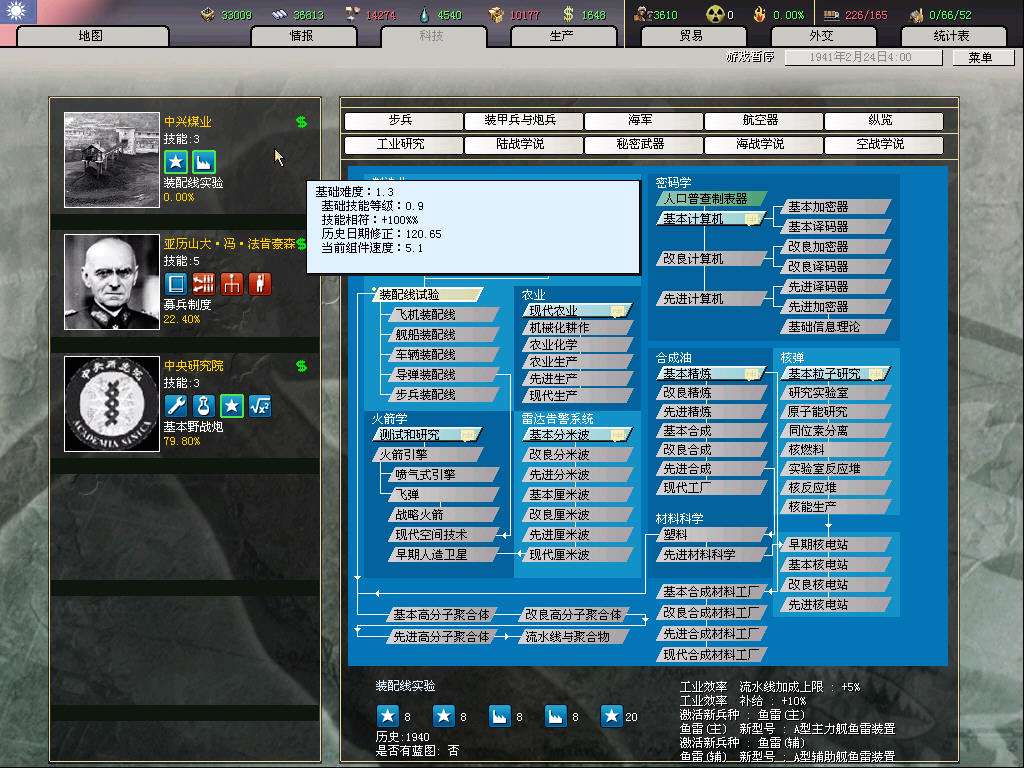Click the green dollar icon beside 中兴煤业

[x=301, y=122]
